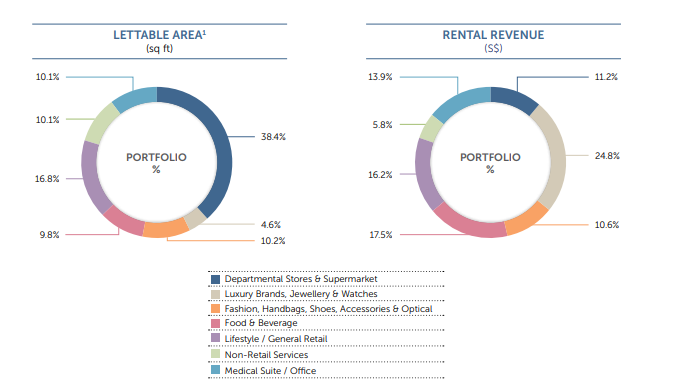Click the Departmental Stores & Supermarket legend swatch
The image size is (683, 387).
[x=215, y=279]
